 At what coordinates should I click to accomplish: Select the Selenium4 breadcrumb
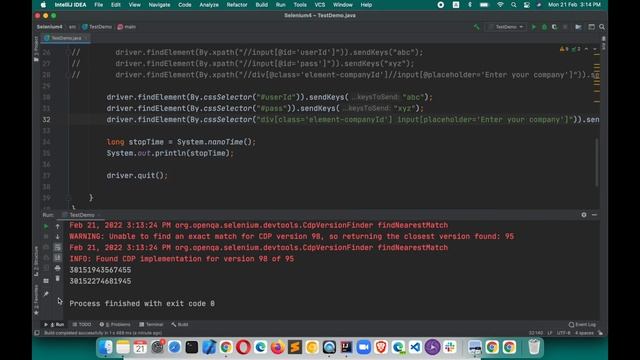pos(49,27)
